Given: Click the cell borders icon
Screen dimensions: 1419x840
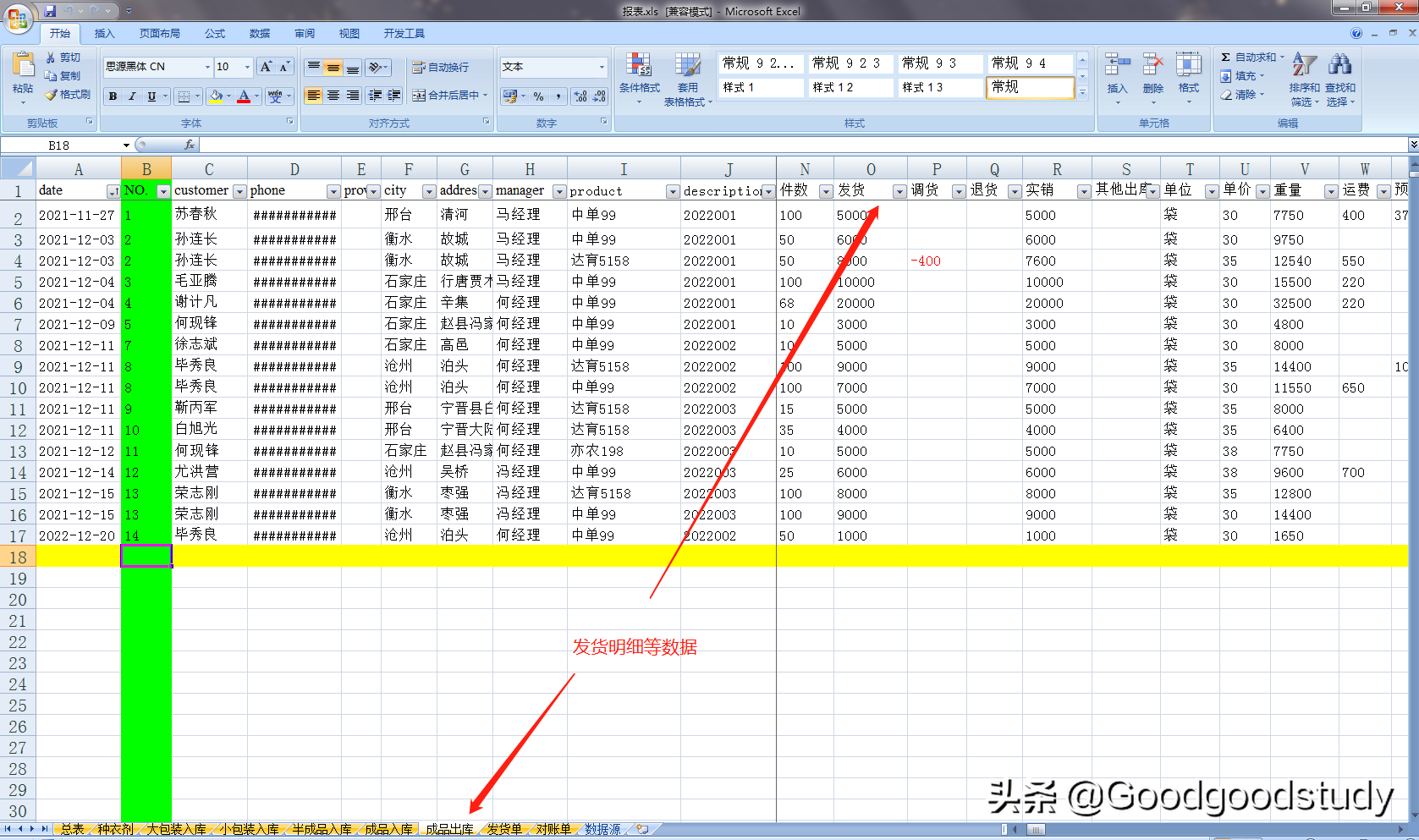Looking at the screenshot, I should [184, 96].
